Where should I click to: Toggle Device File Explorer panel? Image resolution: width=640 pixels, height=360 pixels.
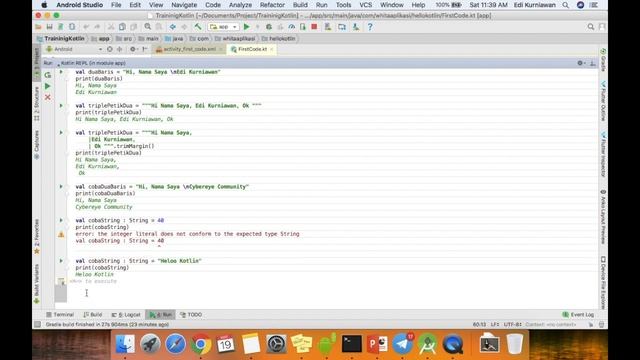603,282
